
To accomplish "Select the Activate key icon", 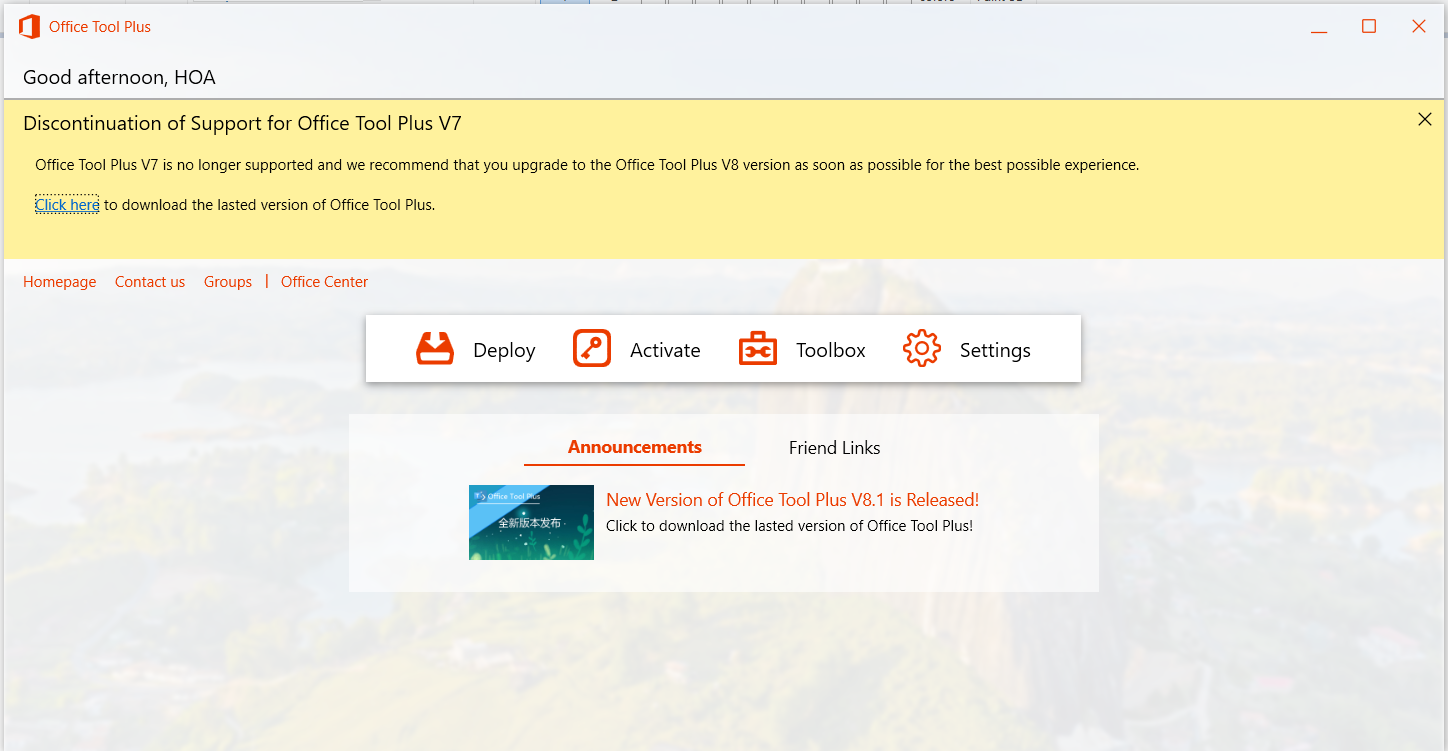I will tap(592, 349).
